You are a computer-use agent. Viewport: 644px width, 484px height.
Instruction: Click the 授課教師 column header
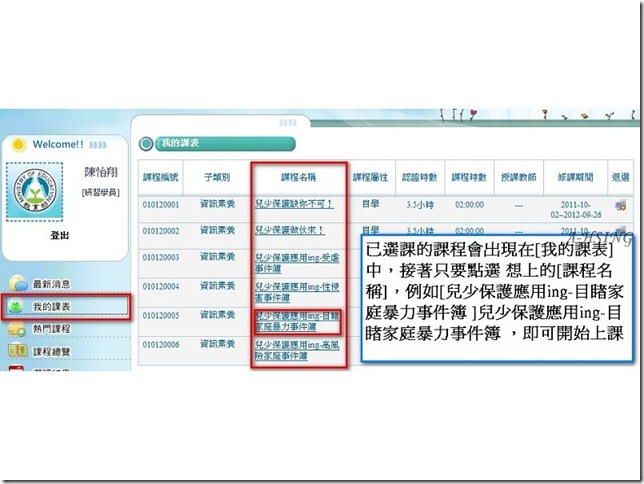pyautogui.click(x=519, y=177)
